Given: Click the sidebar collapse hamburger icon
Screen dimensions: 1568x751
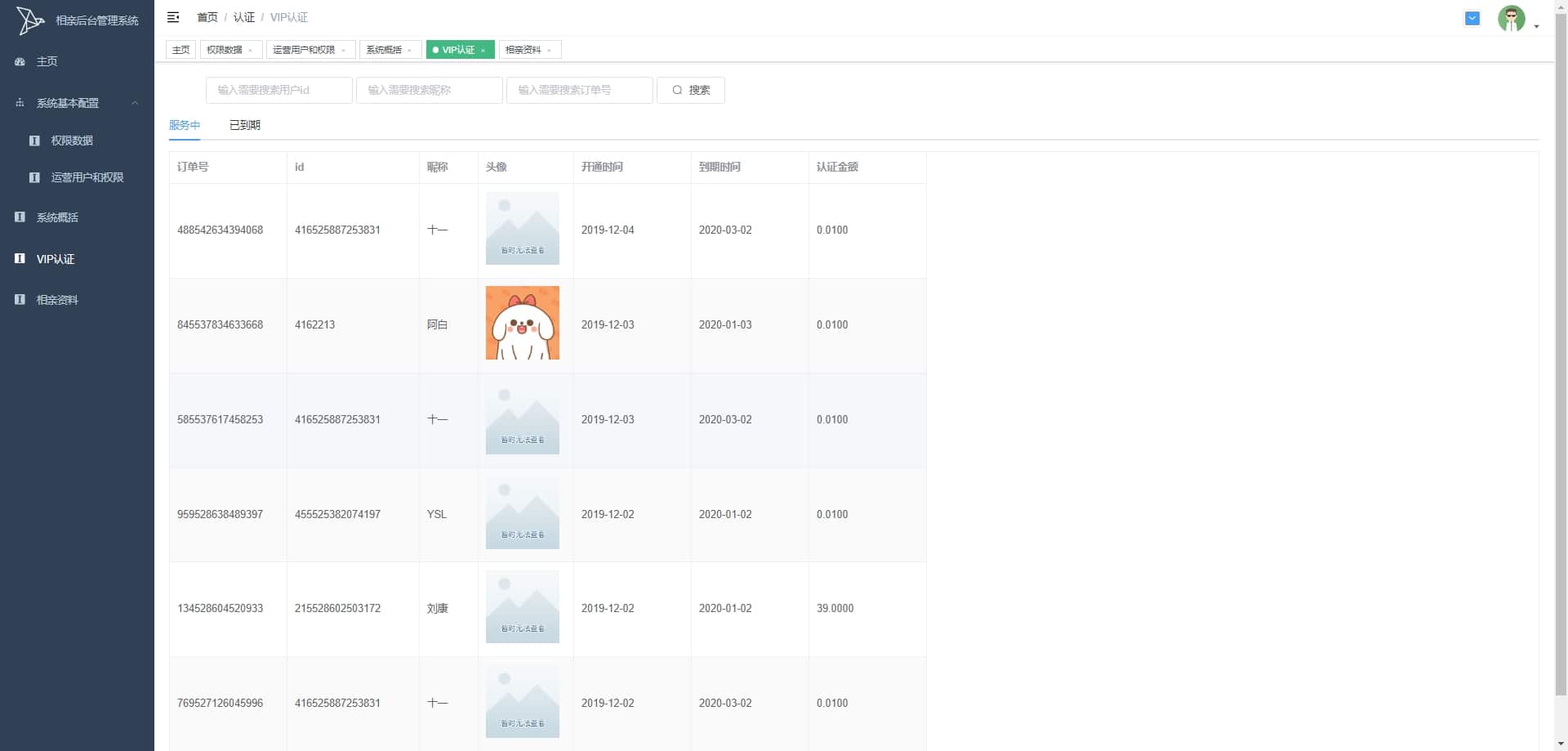Looking at the screenshot, I should (173, 17).
